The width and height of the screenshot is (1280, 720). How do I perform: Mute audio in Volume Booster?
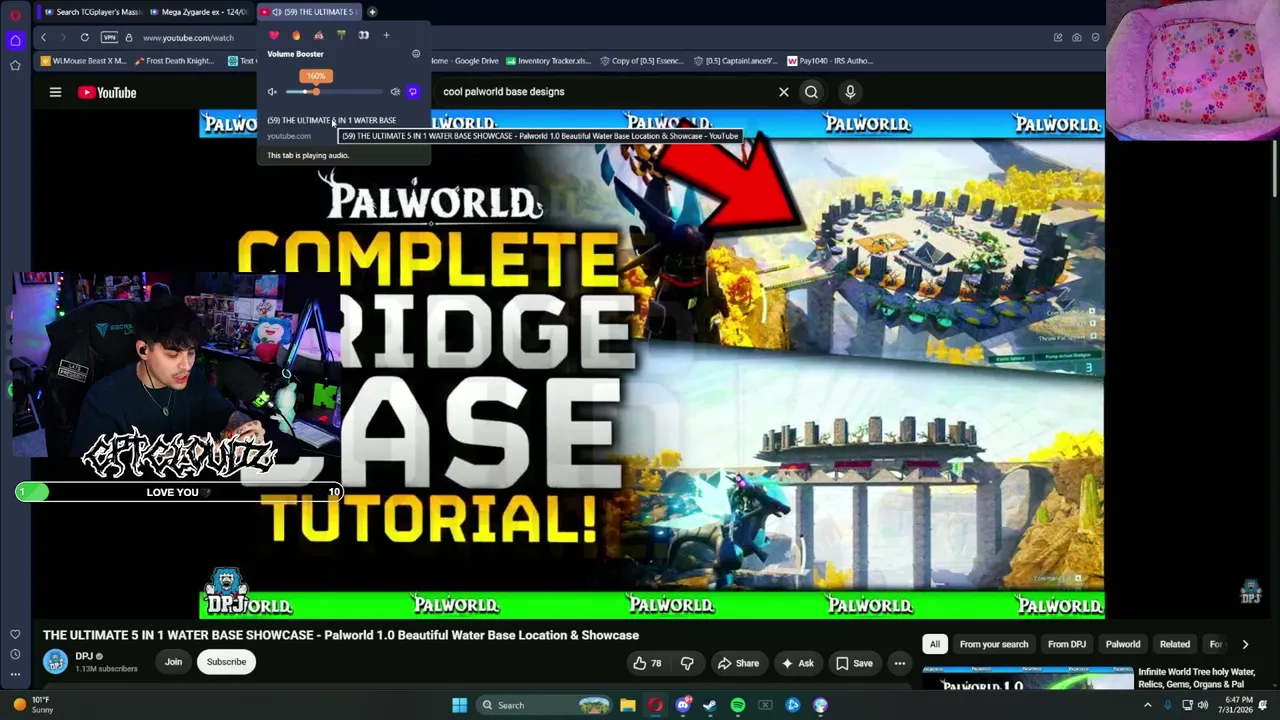272,92
